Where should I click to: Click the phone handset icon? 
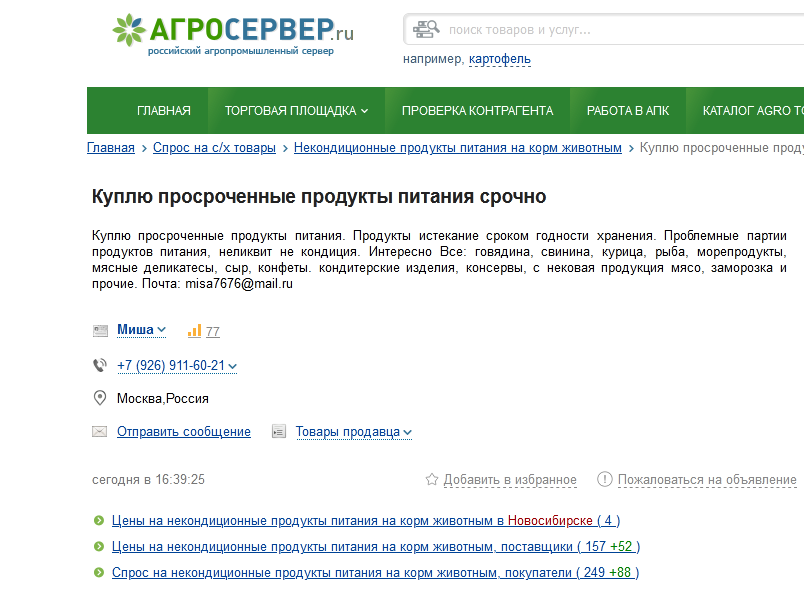(x=99, y=366)
